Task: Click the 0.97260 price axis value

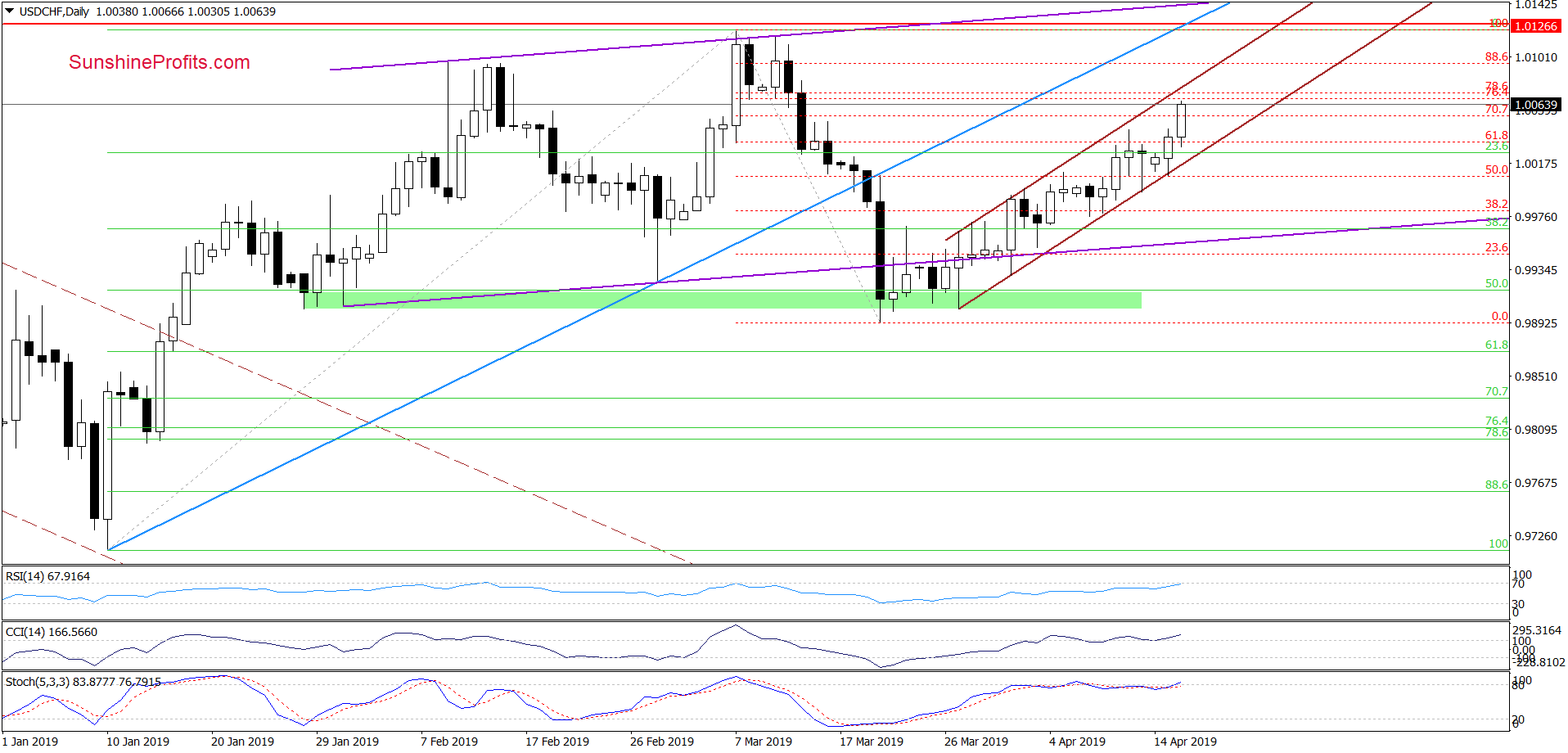Action: 1536,536
